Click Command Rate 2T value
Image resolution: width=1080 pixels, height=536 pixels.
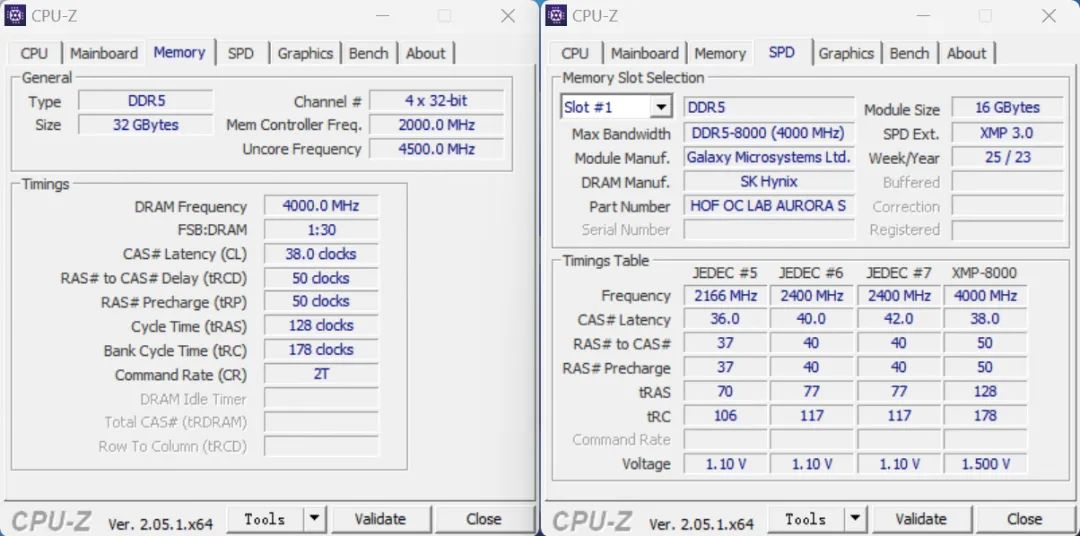[x=321, y=374]
